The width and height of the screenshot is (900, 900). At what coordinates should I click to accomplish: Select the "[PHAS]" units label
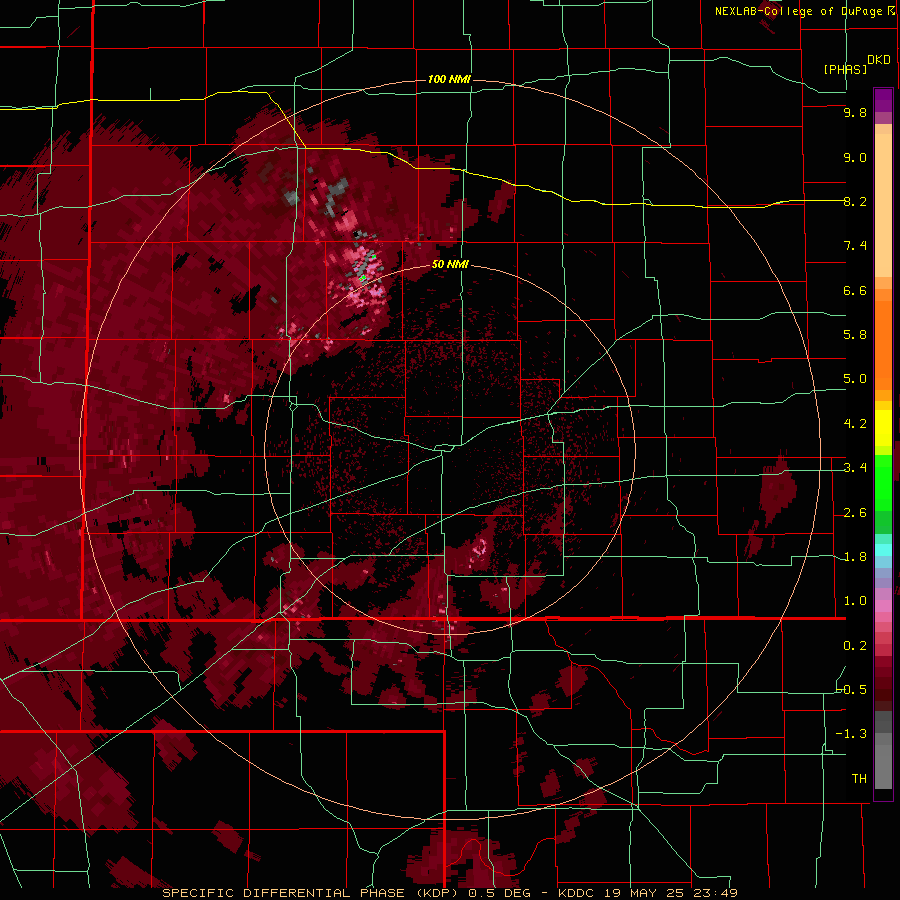point(845,69)
